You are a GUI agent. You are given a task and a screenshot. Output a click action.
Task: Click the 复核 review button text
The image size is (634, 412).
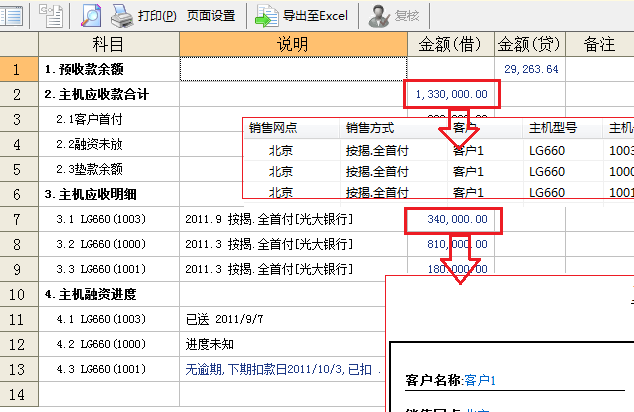[x=407, y=16]
